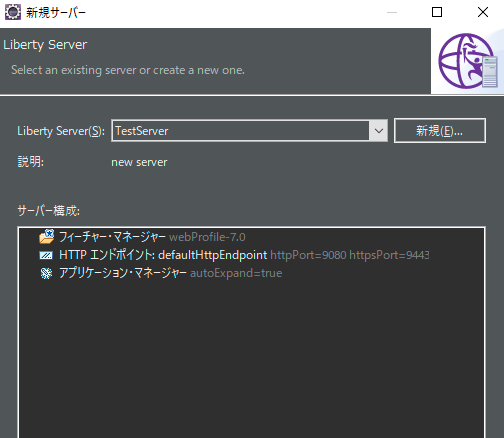504x438 pixels.
Task: Click the 新規(E)... button
Action: [x=440, y=131]
